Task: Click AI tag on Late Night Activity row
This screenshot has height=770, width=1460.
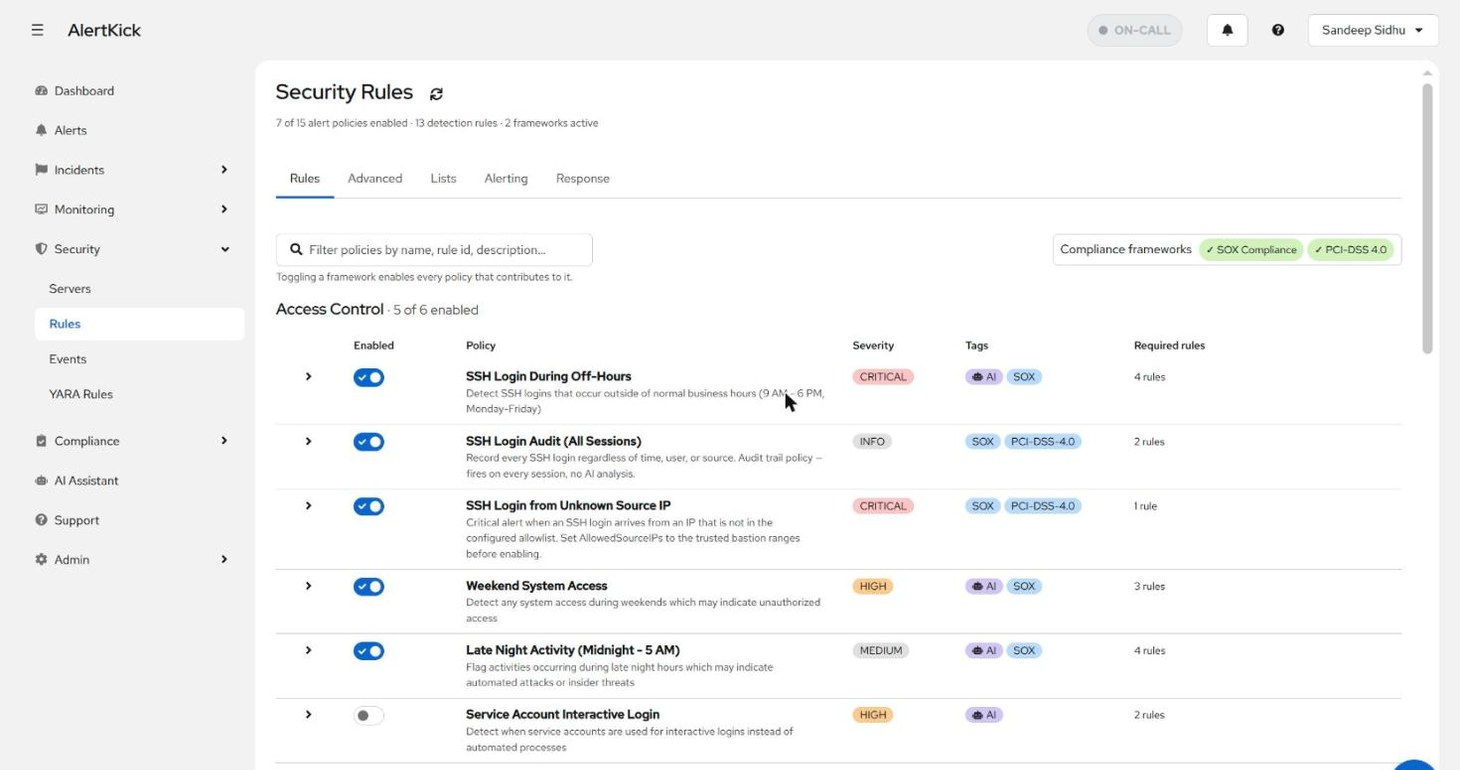Action: 984,650
